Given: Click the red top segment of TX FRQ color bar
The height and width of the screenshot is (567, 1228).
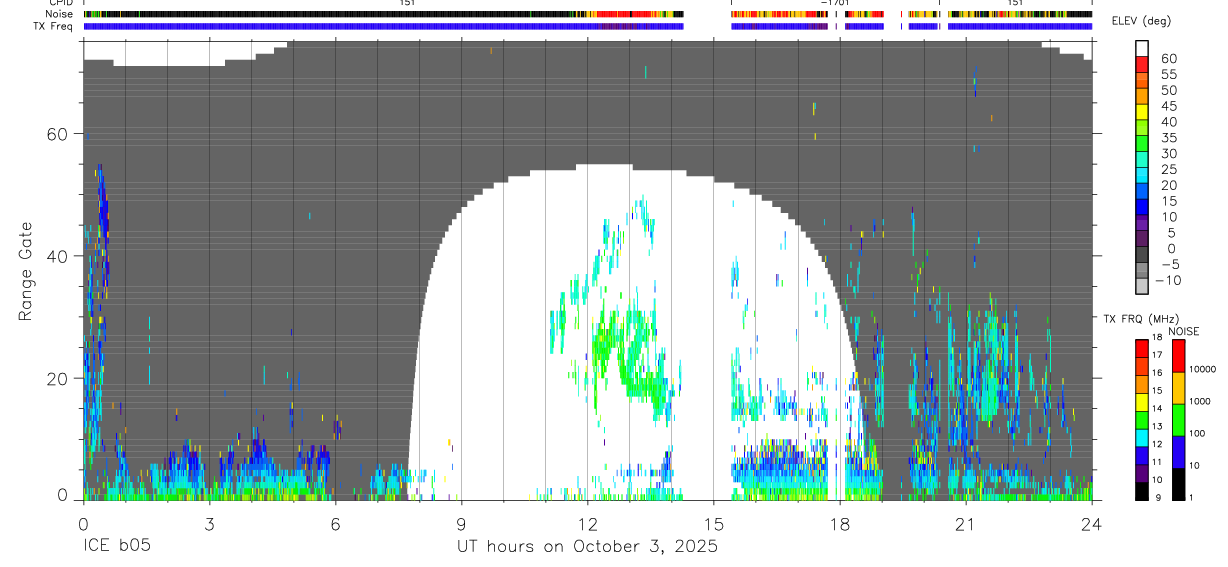Looking at the screenshot, I should 1142,348.
